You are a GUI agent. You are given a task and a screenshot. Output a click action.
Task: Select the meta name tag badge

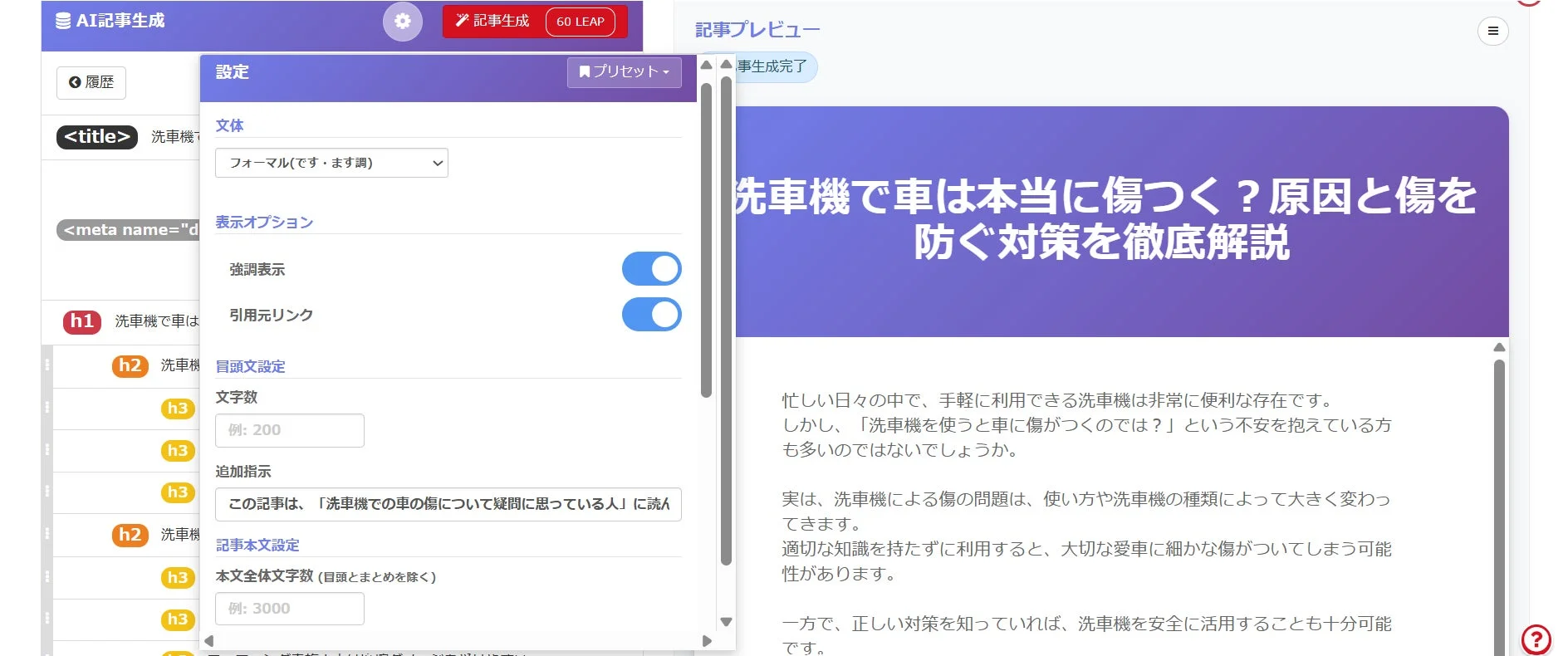pos(129,230)
